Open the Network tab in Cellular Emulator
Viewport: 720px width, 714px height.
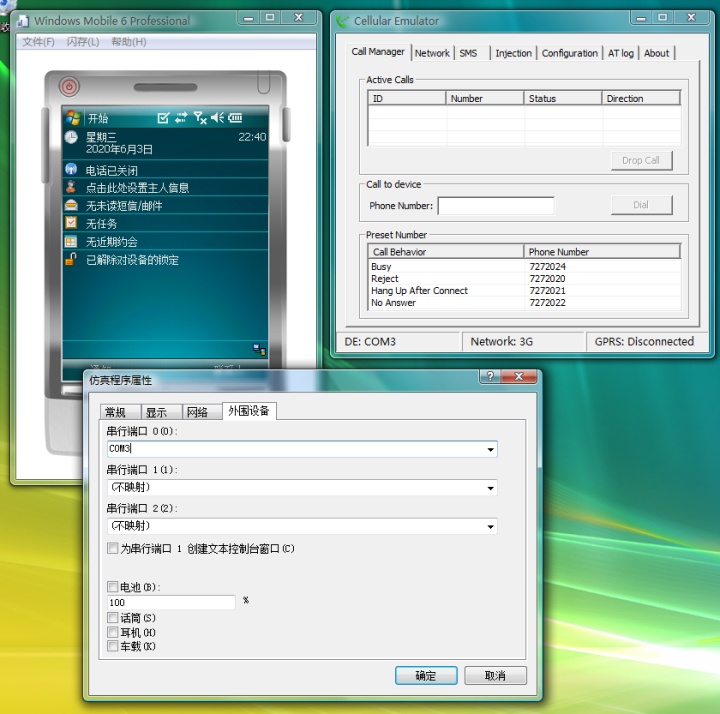[x=433, y=53]
